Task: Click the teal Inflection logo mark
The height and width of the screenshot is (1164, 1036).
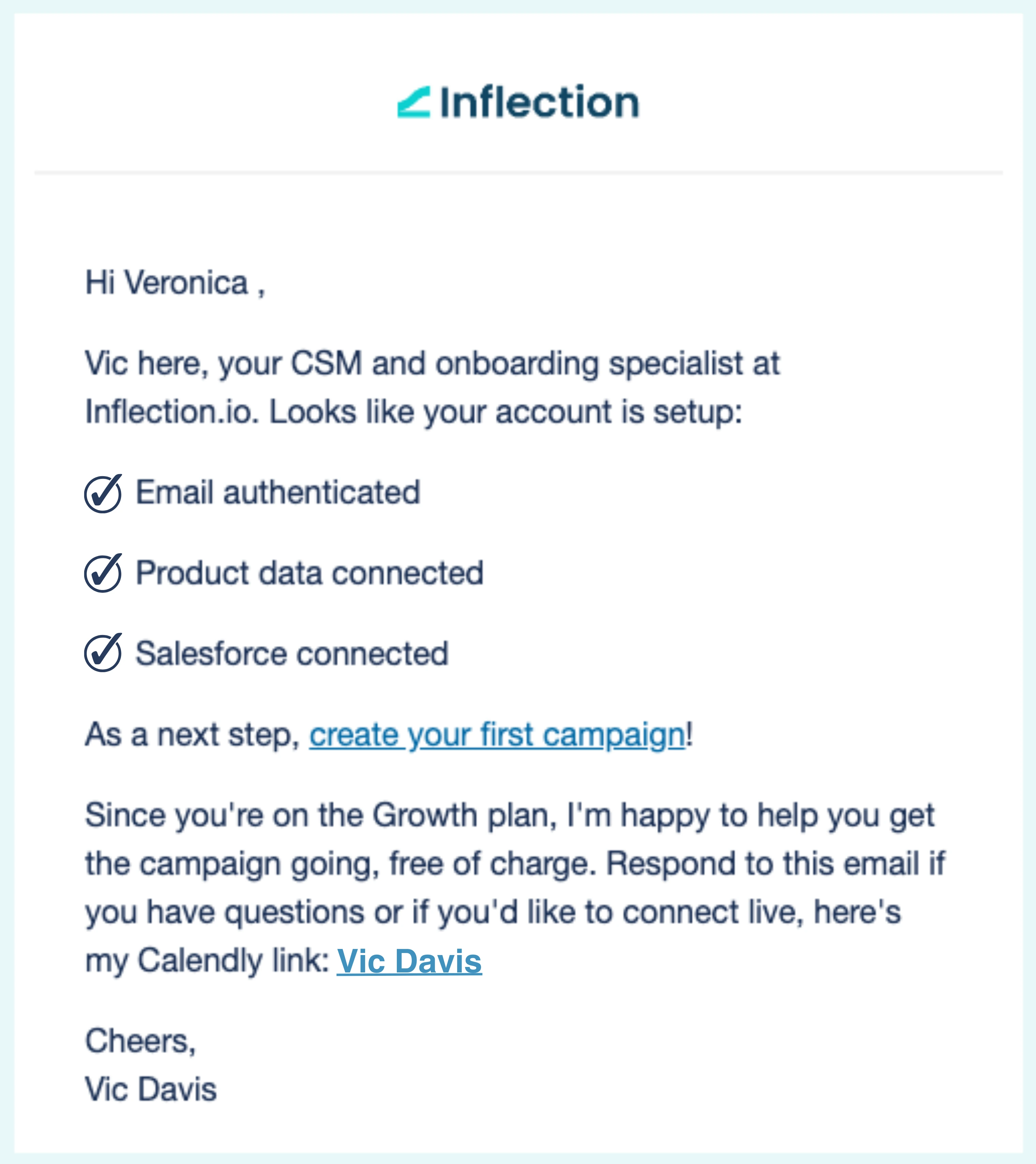Action: 414,103
